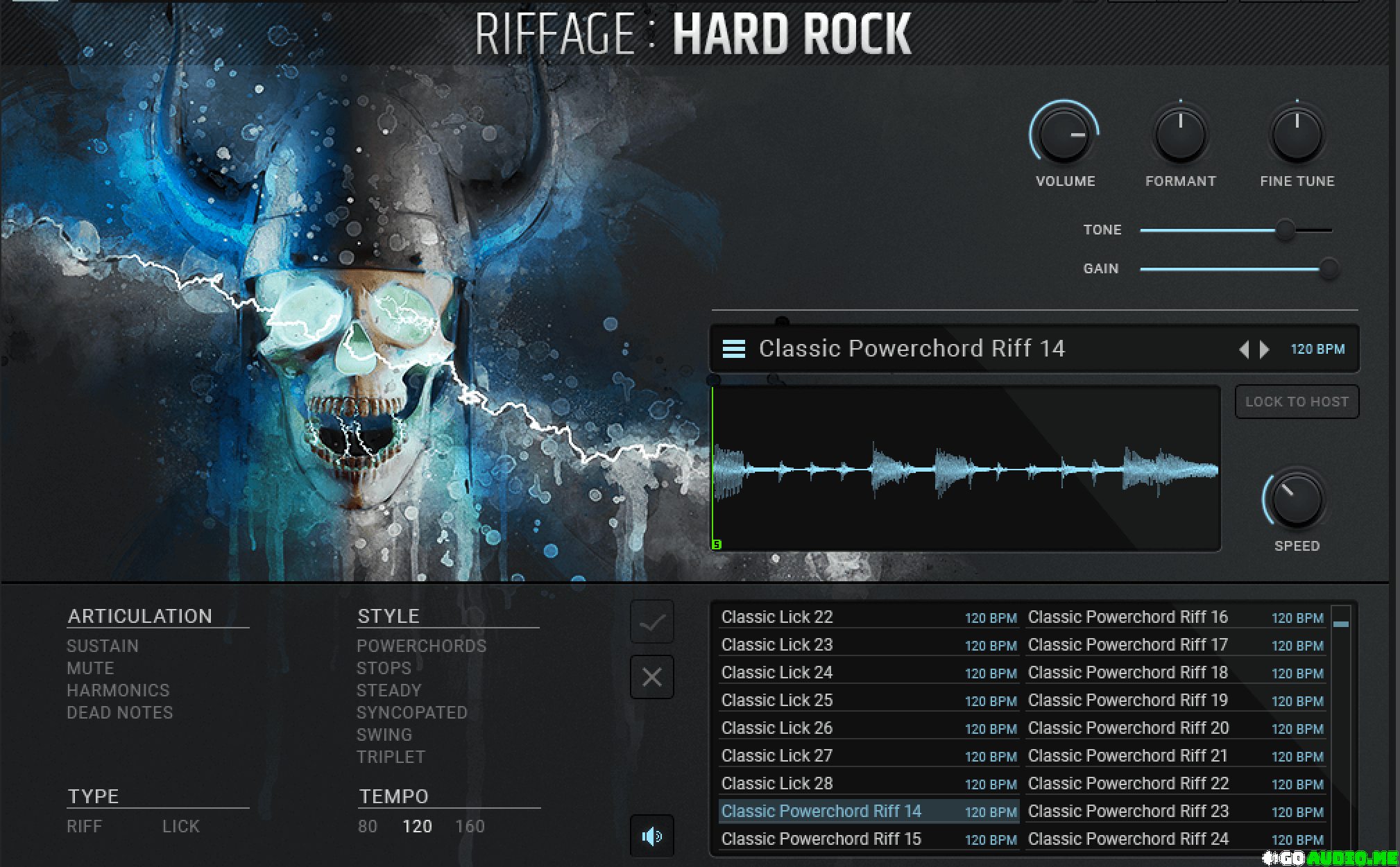Select the Swing style filter
1400x867 pixels.
384,735
